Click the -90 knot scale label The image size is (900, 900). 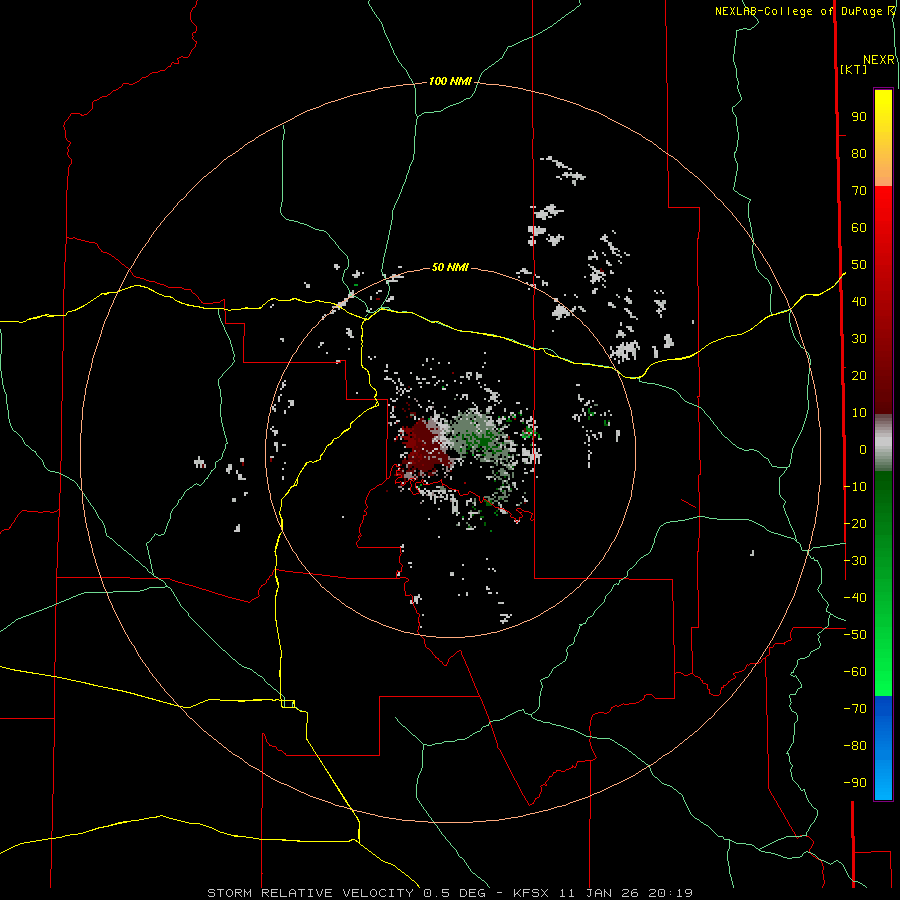pyautogui.click(x=855, y=782)
